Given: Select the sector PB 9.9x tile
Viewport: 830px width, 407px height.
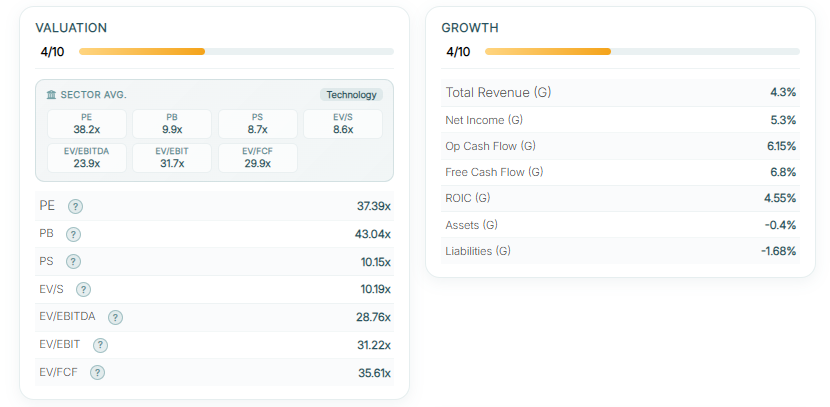Looking at the screenshot, I should (172, 124).
